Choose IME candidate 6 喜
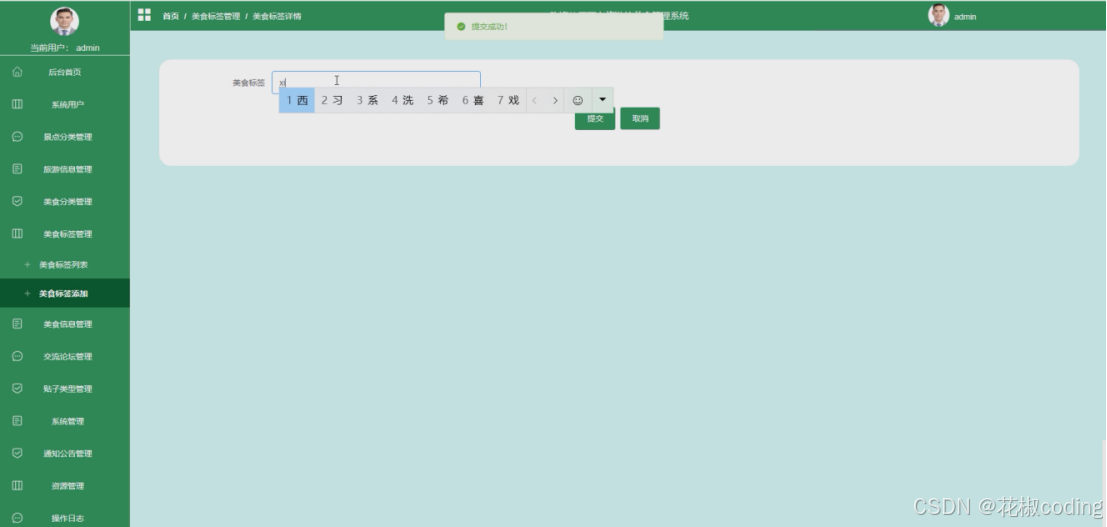1107x527 pixels. pyautogui.click(x=473, y=100)
